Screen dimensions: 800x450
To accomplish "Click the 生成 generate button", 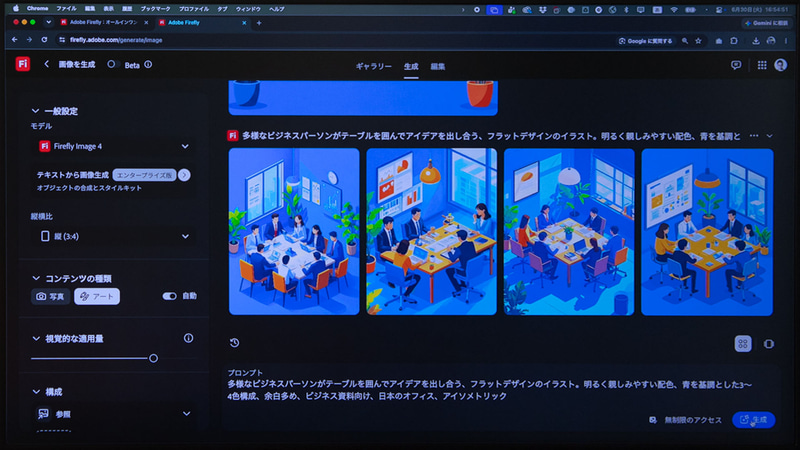I will [754, 420].
